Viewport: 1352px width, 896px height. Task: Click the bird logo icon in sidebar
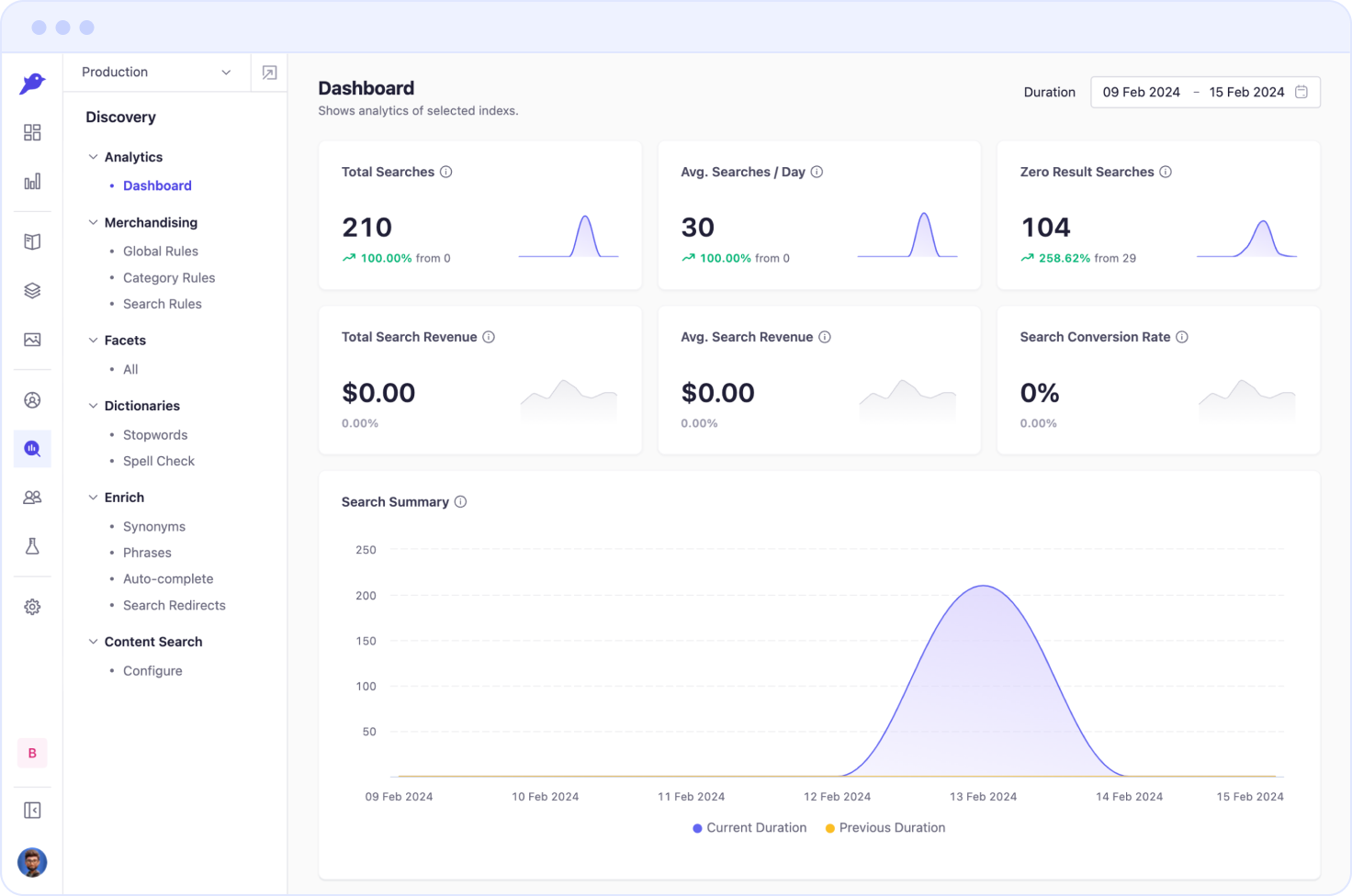[x=32, y=84]
